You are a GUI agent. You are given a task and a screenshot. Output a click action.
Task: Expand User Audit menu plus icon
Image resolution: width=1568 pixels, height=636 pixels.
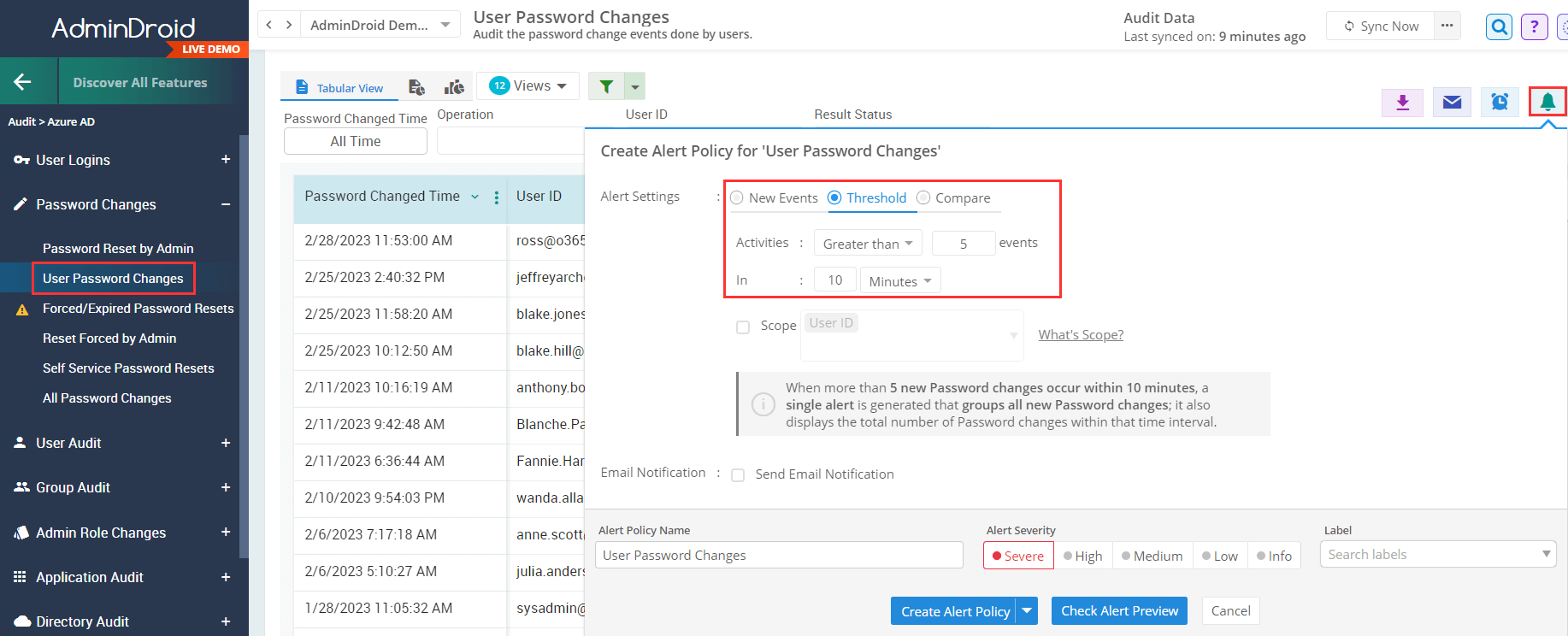(226, 443)
